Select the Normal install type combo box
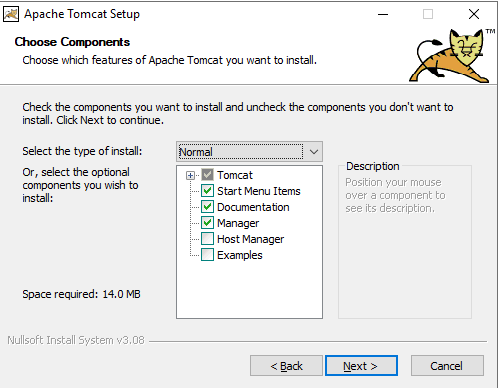This screenshot has width=499, height=388. 249,152
